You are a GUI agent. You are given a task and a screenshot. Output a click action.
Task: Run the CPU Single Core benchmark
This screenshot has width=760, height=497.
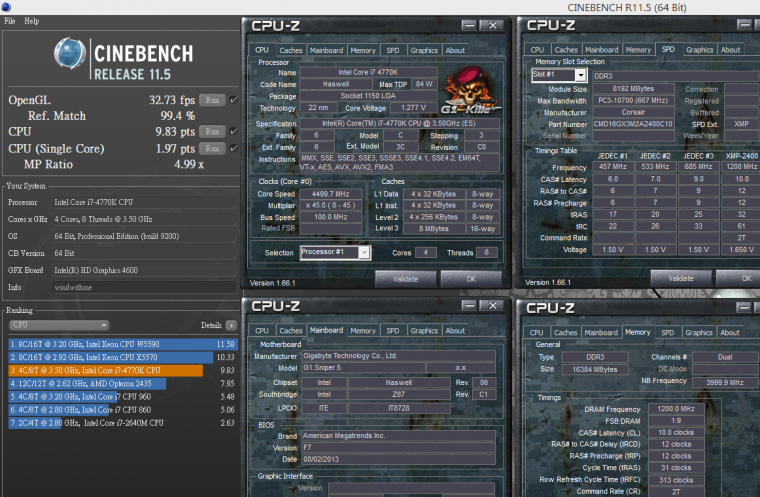[212, 148]
